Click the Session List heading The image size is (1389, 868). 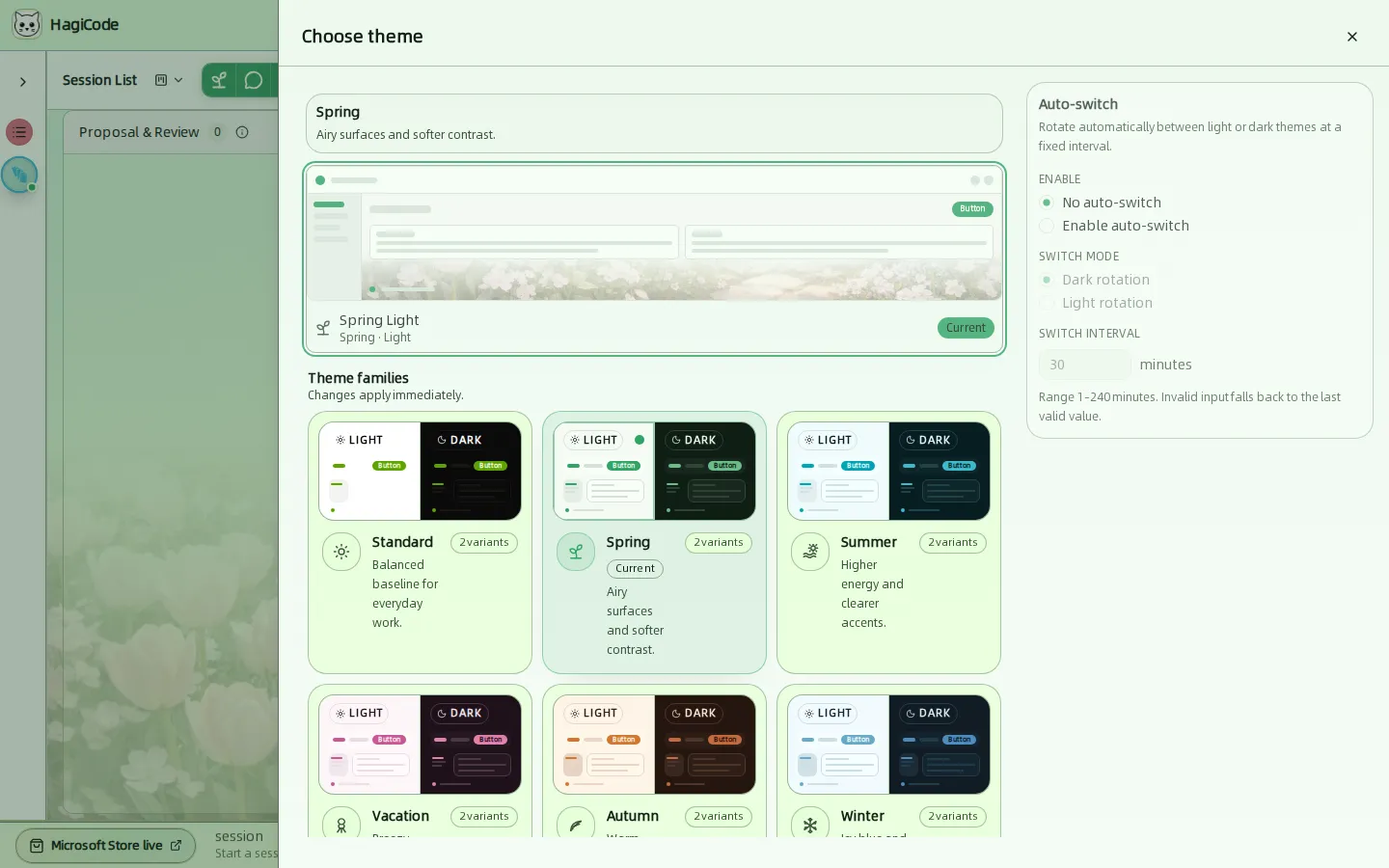99,80
